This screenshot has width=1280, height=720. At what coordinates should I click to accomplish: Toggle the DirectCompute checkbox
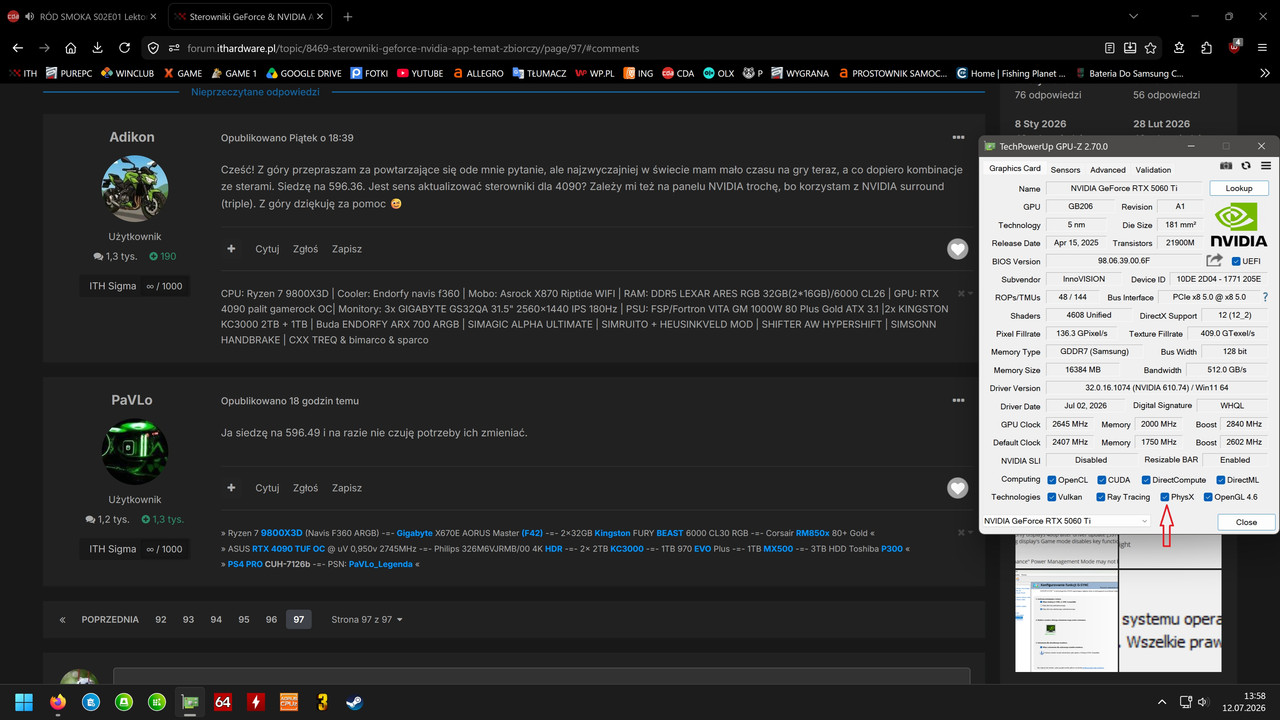[1145, 480]
